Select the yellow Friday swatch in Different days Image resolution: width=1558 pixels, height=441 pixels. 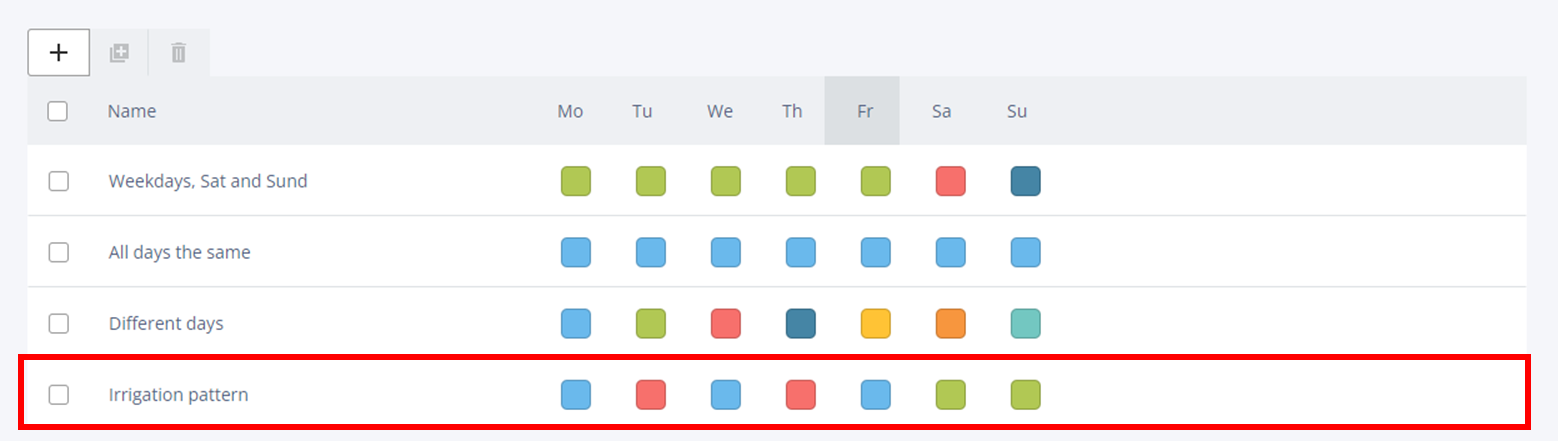click(876, 323)
